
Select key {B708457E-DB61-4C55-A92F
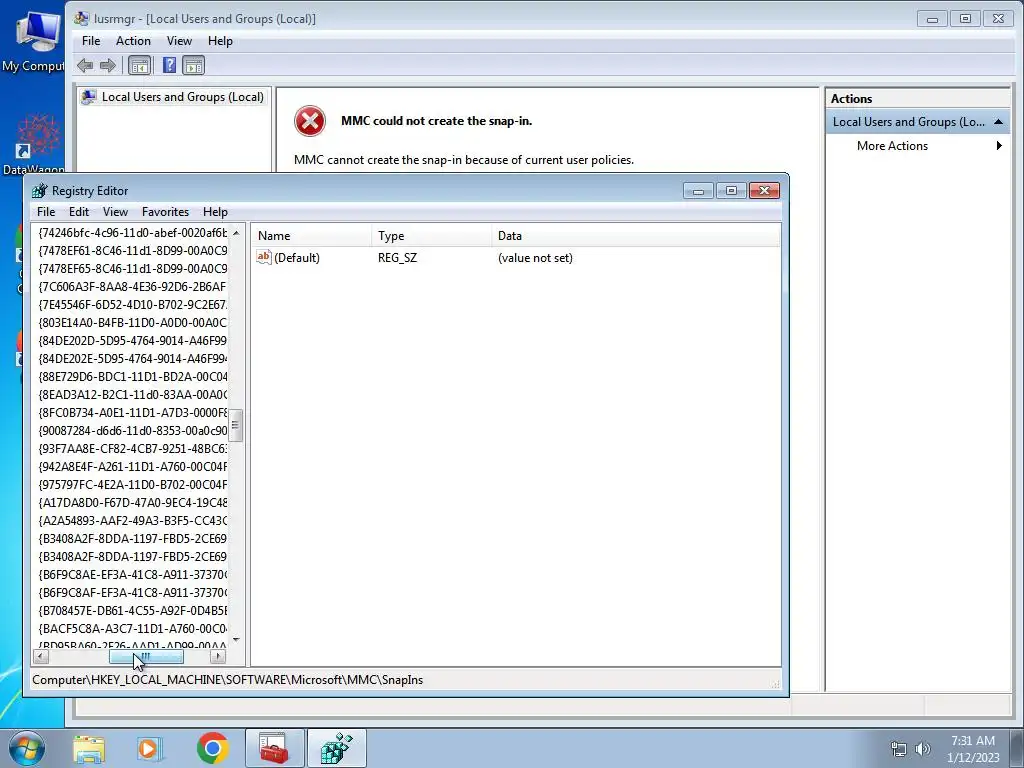pos(133,611)
